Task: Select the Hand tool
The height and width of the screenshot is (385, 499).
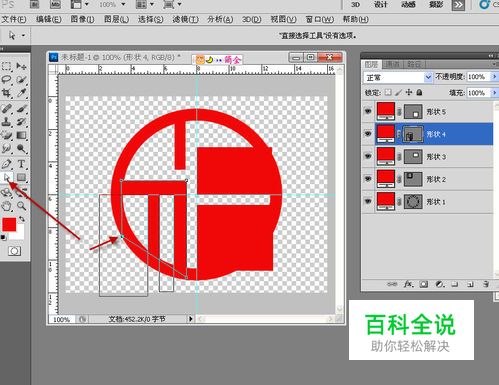Action: (x=7, y=206)
